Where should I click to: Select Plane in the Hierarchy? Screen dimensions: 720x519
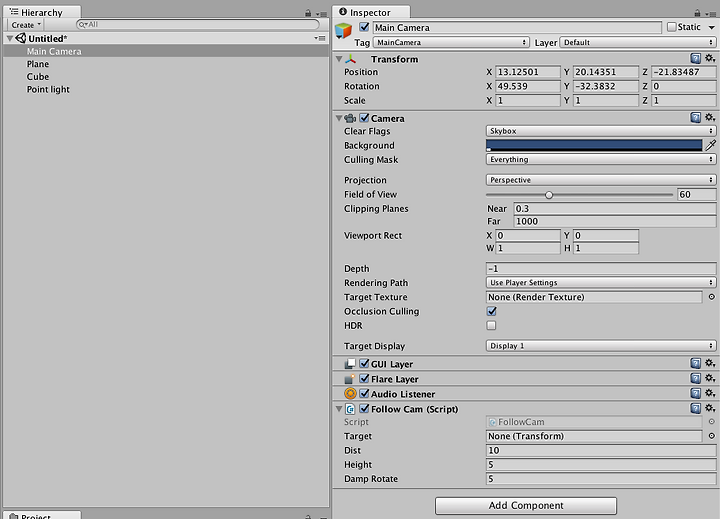[38, 64]
